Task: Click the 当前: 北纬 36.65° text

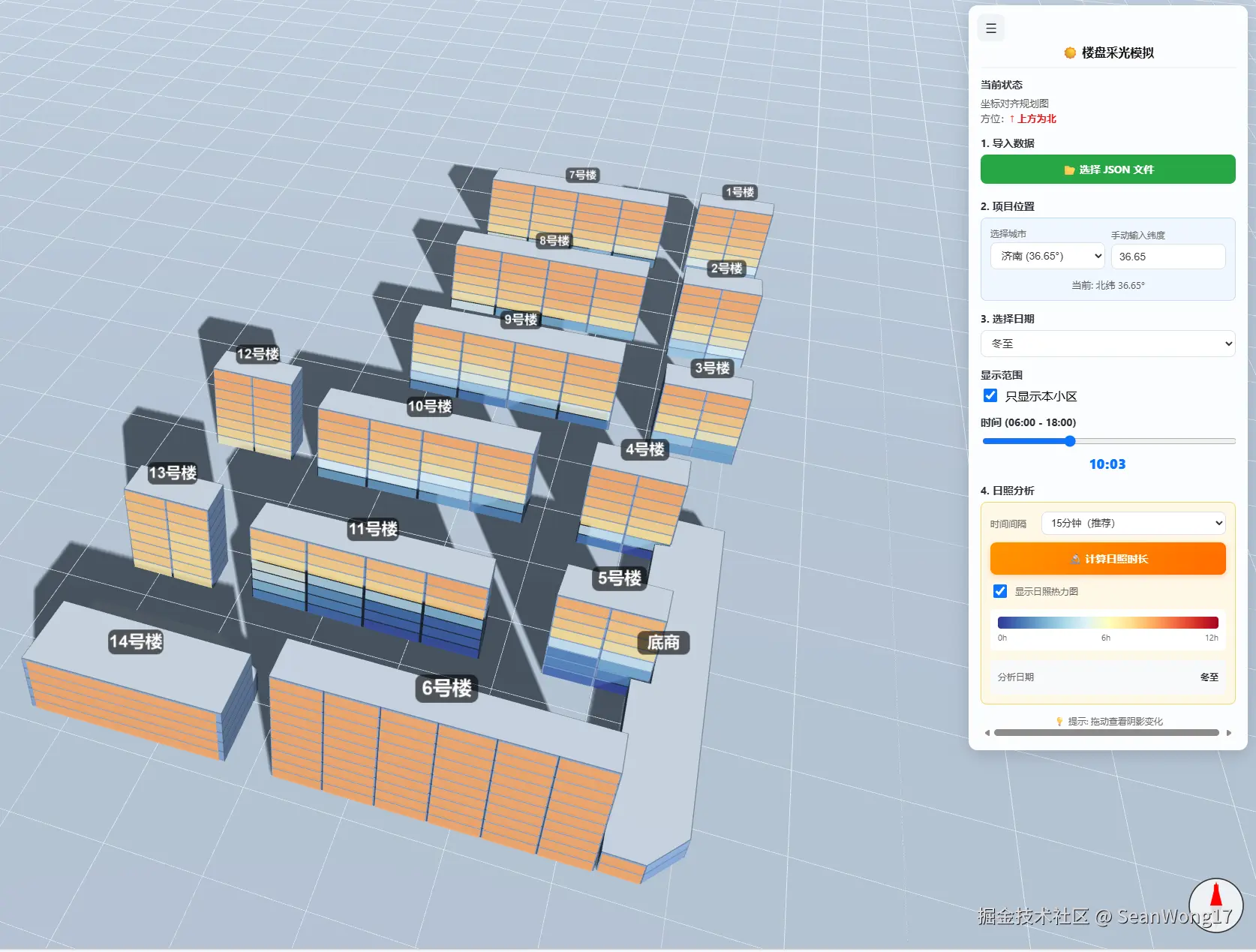Action: [1107, 285]
